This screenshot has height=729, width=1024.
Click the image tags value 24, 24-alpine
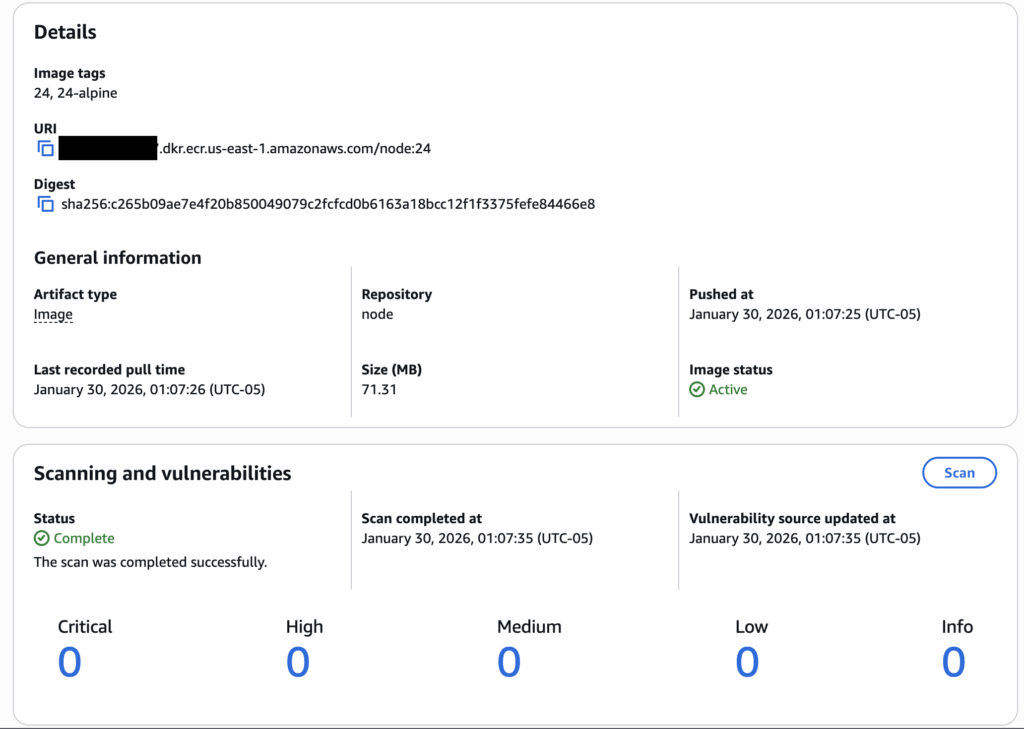(76, 93)
